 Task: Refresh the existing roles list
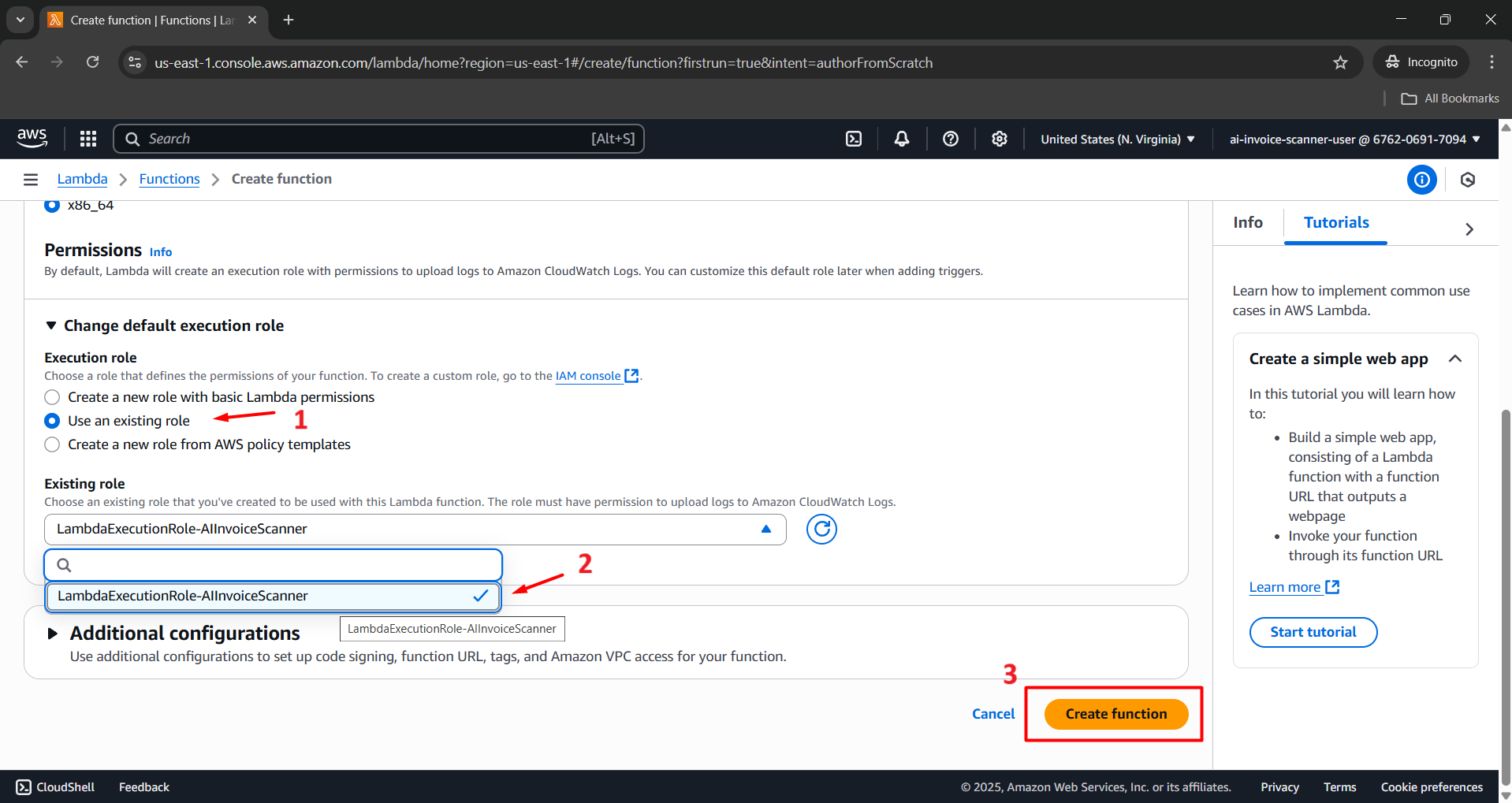(821, 529)
